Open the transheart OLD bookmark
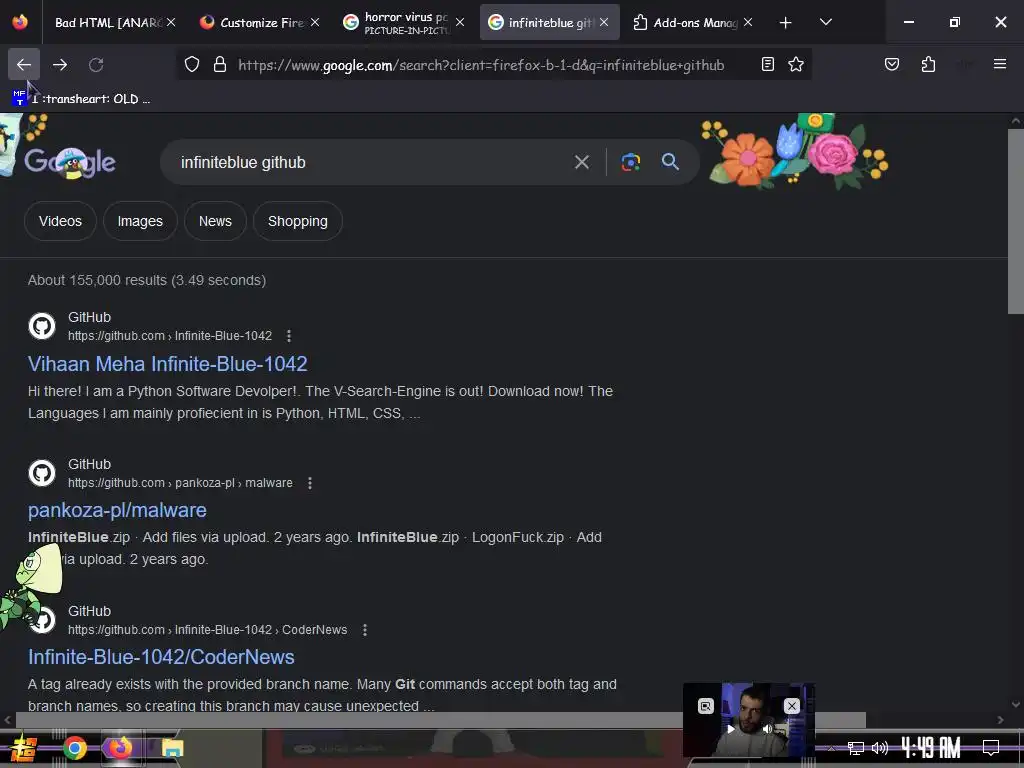1024x768 pixels. pyautogui.click(x=82, y=99)
